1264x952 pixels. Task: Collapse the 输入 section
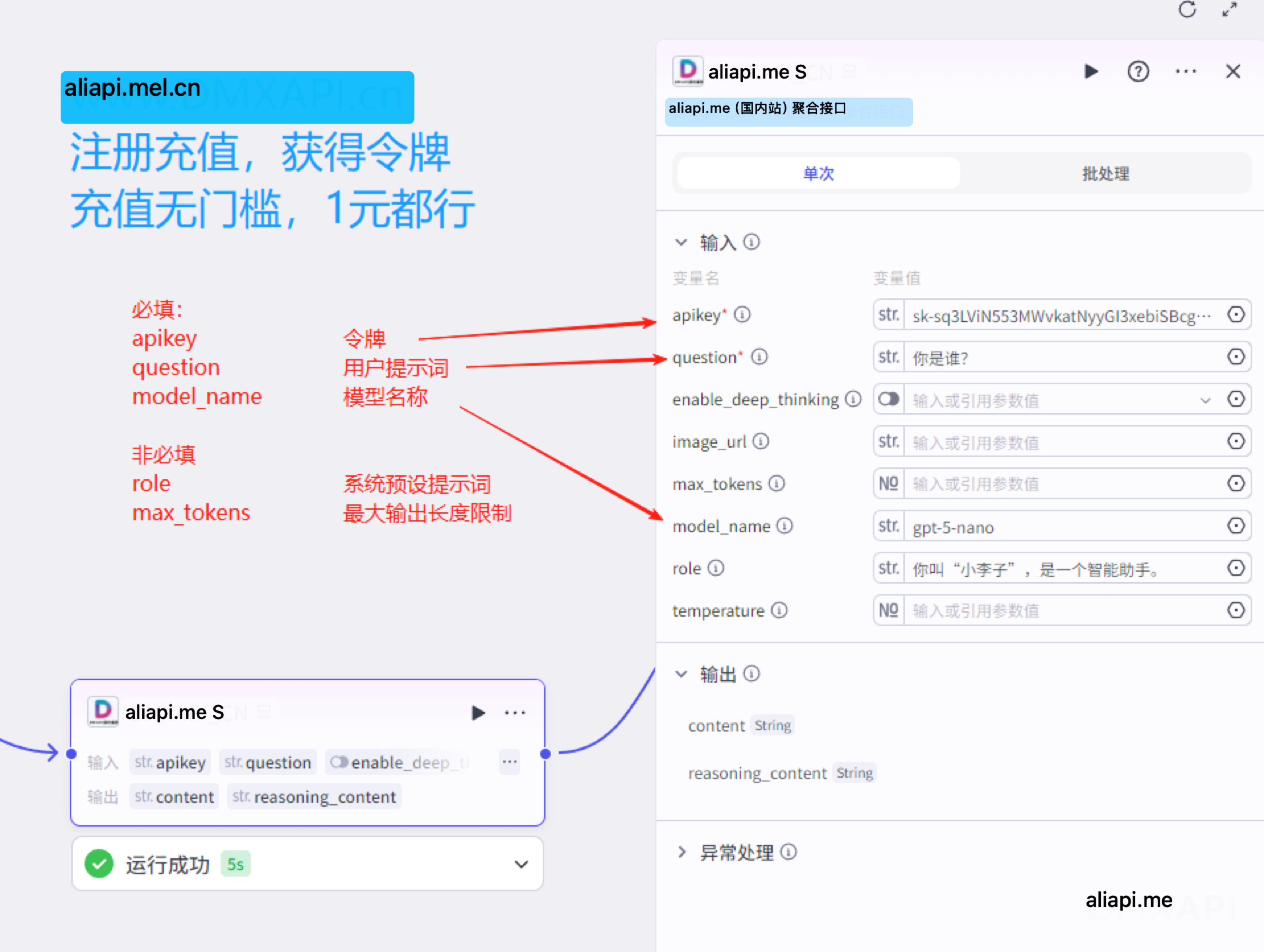point(681,242)
